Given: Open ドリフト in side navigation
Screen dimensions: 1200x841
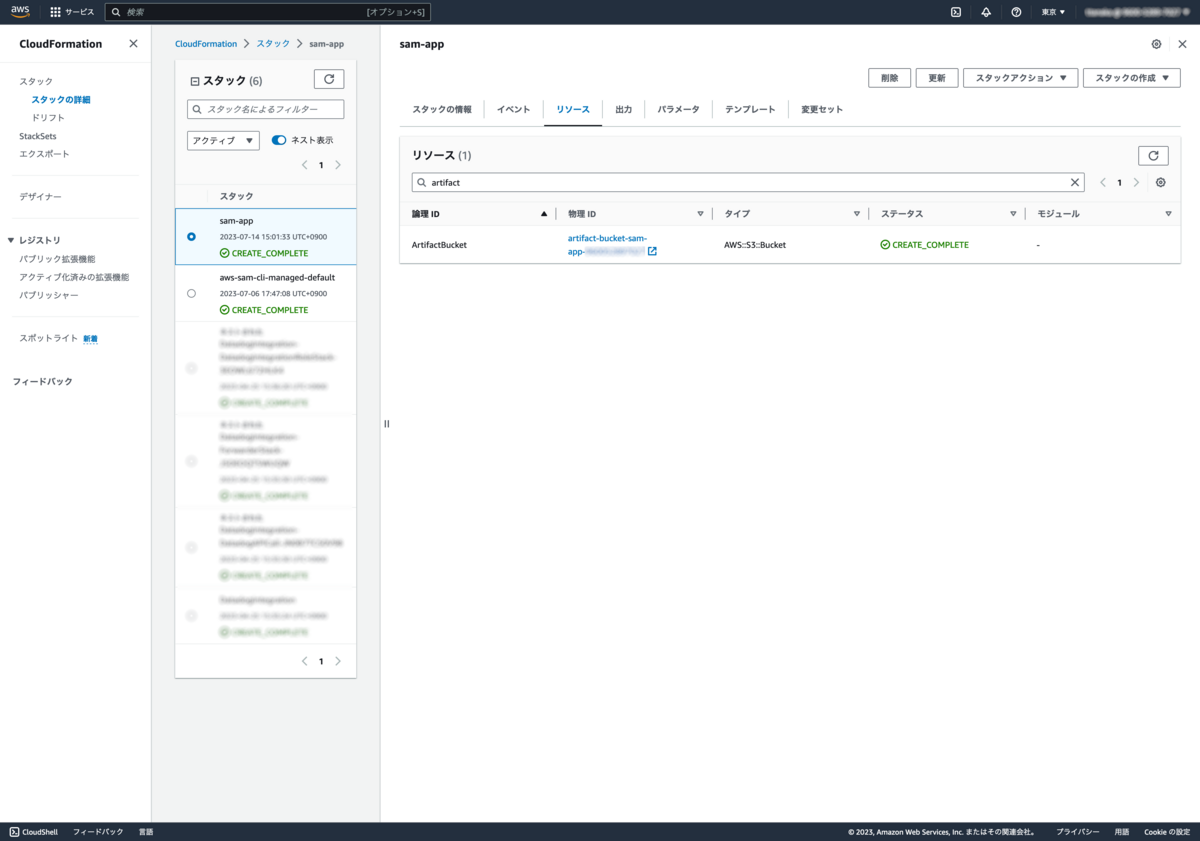Looking at the screenshot, I should click(48, 118).
